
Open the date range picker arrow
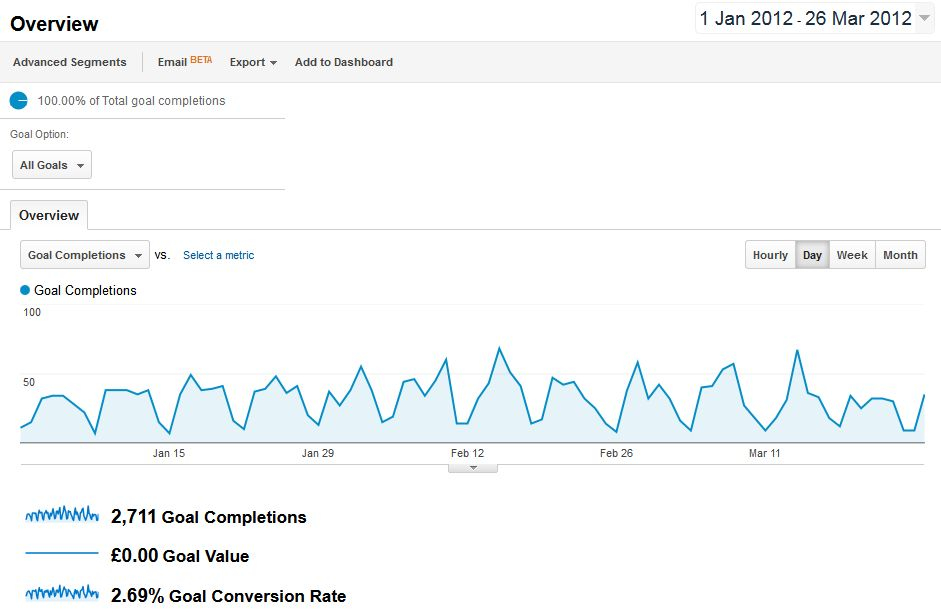click(924, 18)
